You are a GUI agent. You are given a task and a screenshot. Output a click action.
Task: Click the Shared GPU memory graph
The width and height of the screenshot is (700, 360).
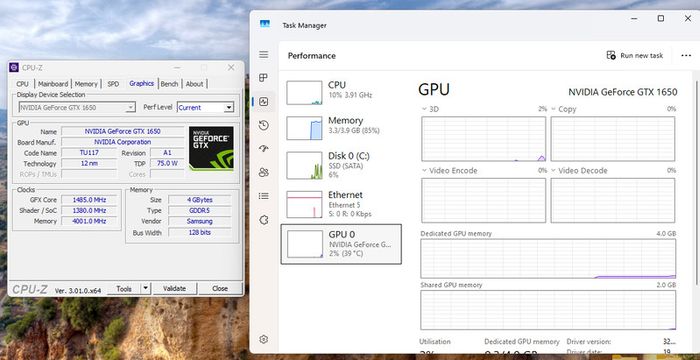coord(548,310)
